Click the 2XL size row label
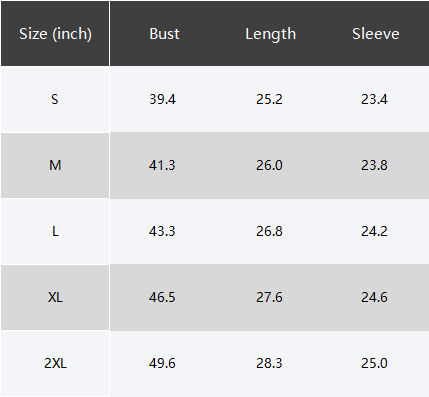The image size is (429, 397). pos(55,363)
